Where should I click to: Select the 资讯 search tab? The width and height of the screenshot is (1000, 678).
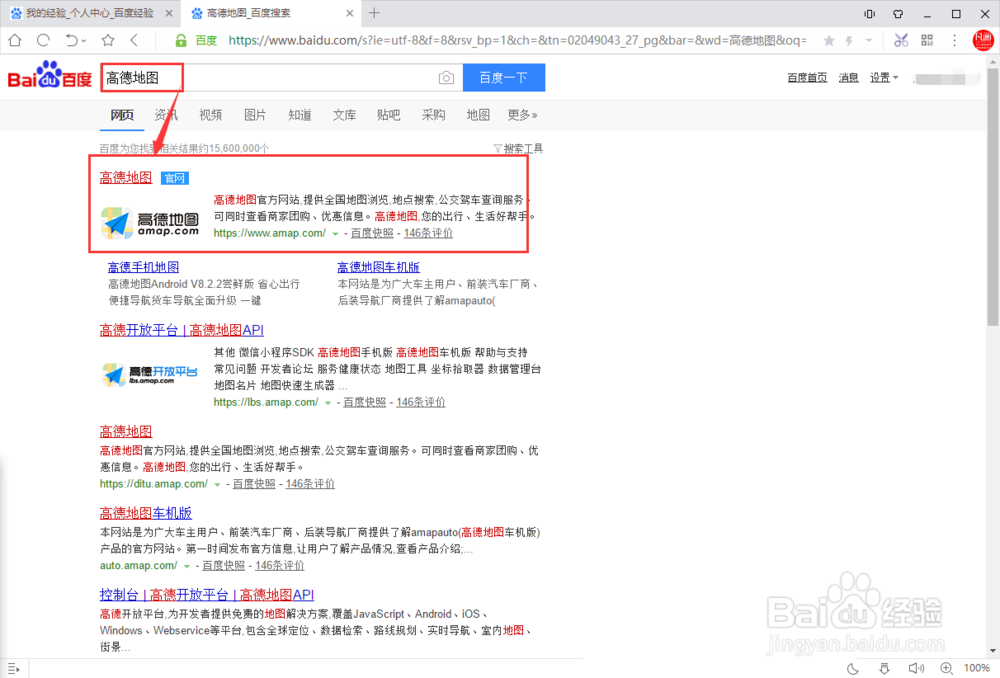point(166,115)
